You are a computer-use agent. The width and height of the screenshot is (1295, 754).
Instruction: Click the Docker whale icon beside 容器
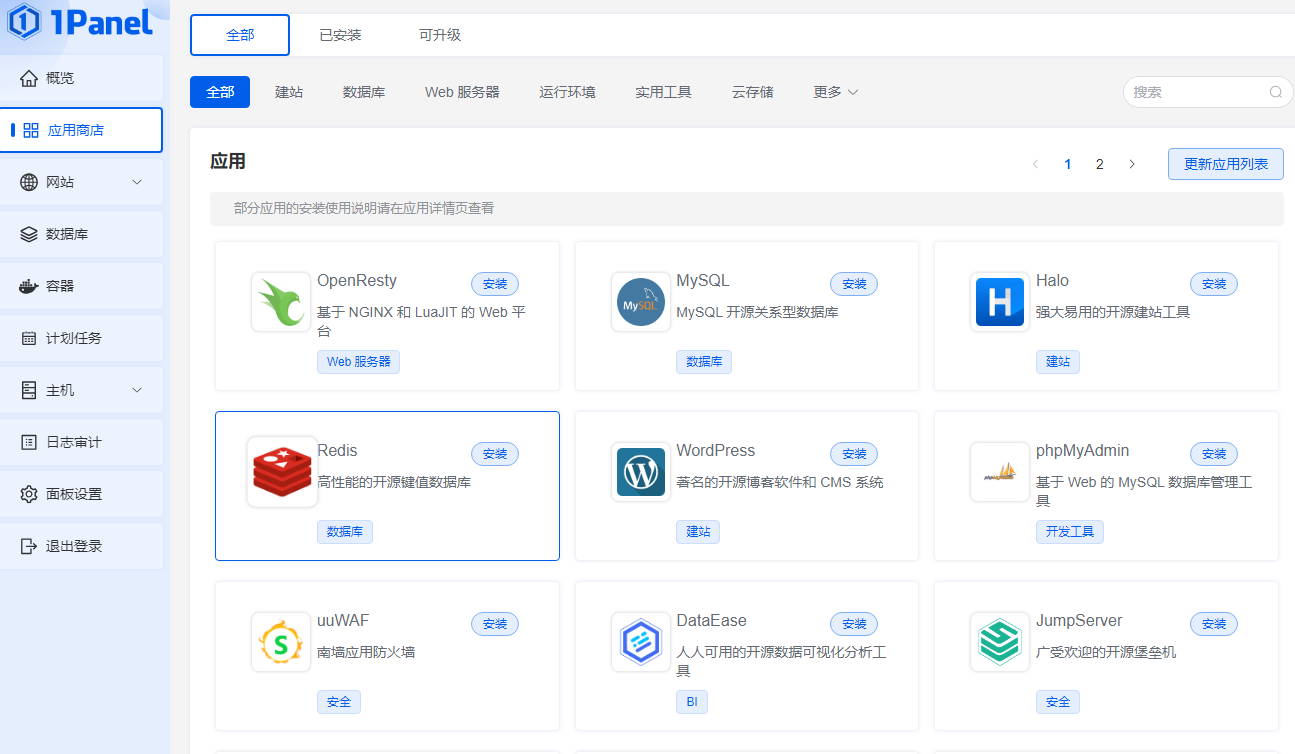29,286
